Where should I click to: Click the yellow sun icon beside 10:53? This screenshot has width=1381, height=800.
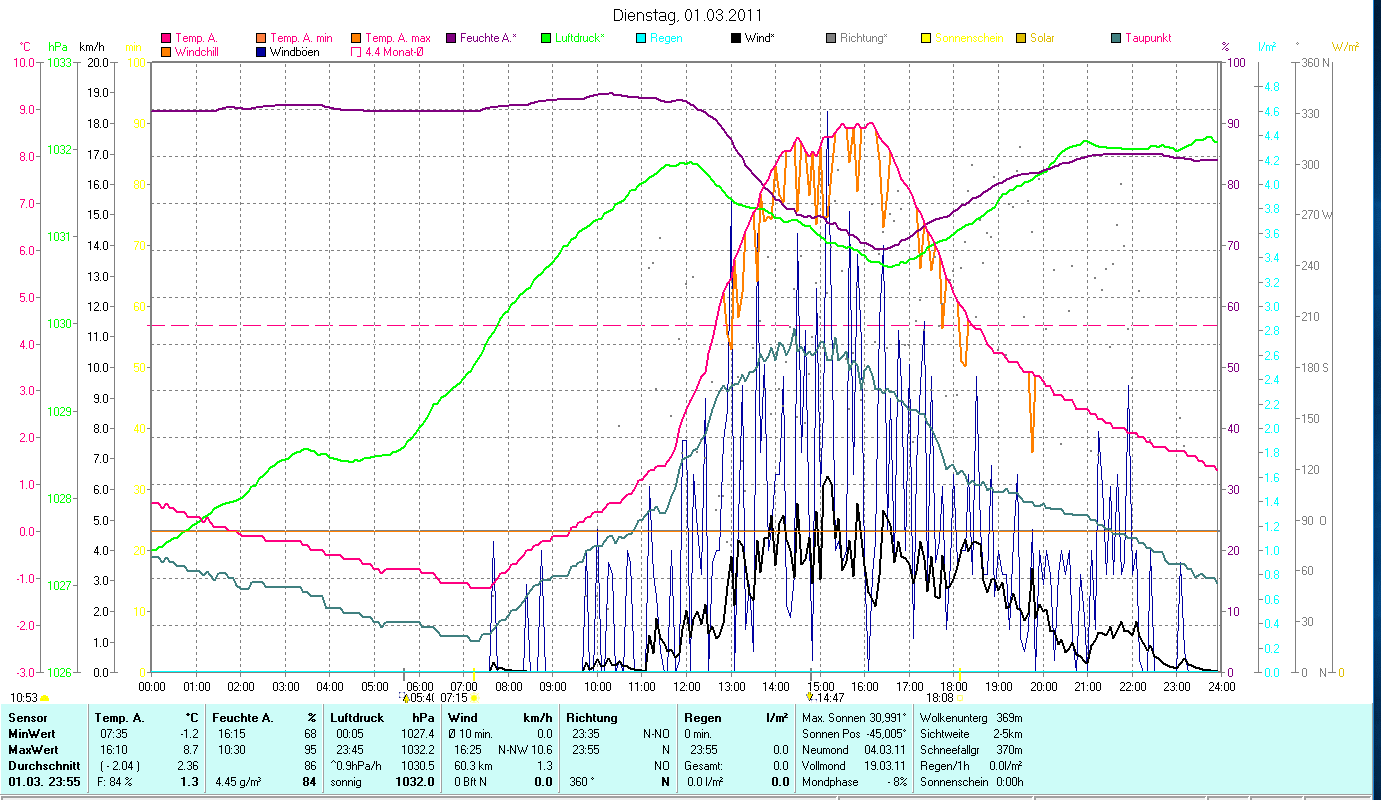point(44,698)
